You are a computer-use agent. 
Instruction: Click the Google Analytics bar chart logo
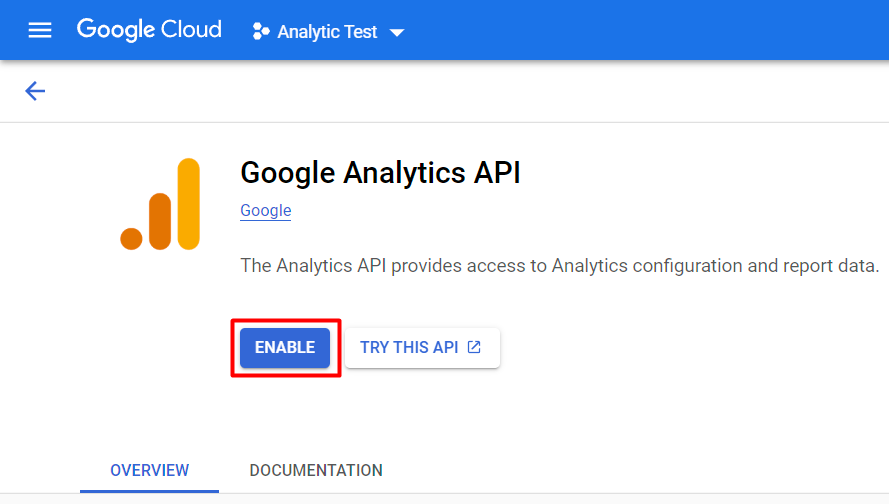click(160, 204)
